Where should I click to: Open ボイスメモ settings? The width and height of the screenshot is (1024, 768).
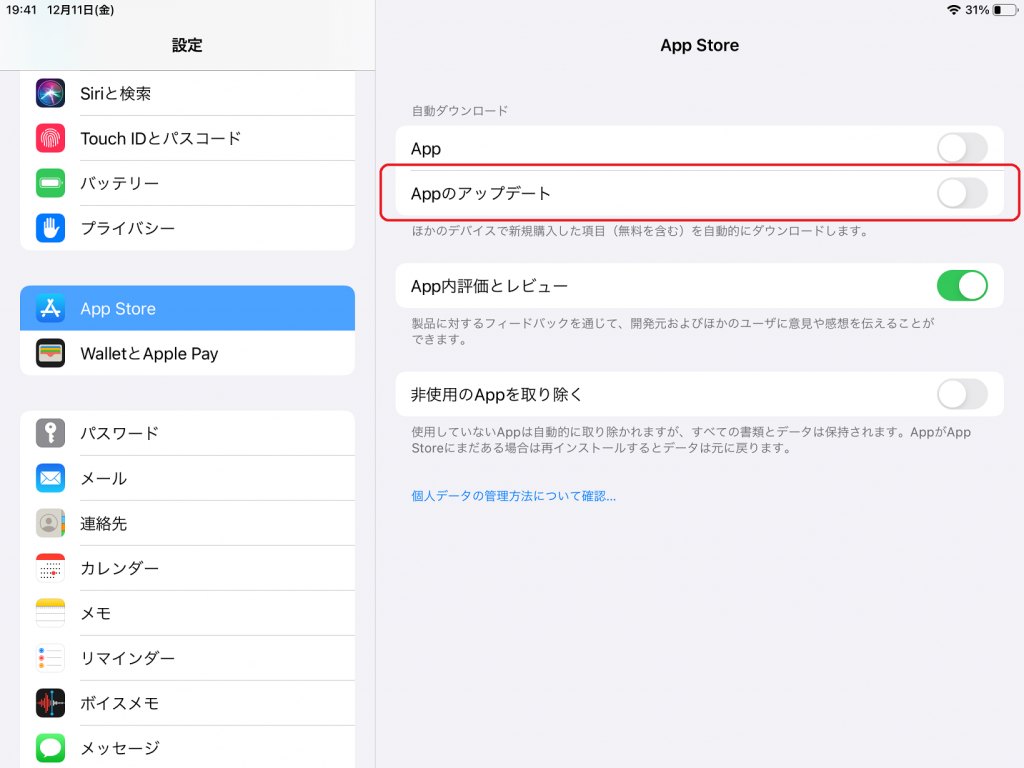coord(187,703)
